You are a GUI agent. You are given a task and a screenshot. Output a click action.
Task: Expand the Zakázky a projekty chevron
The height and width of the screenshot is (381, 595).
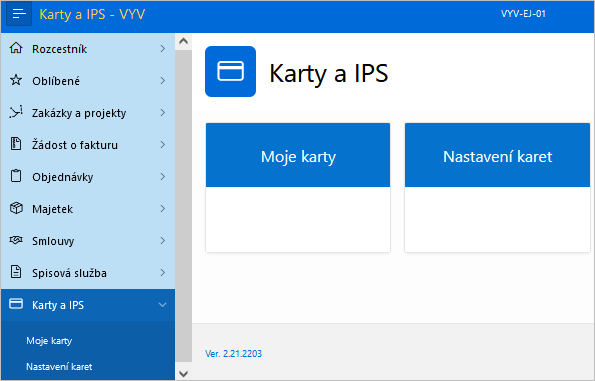[x=162, y=113]
